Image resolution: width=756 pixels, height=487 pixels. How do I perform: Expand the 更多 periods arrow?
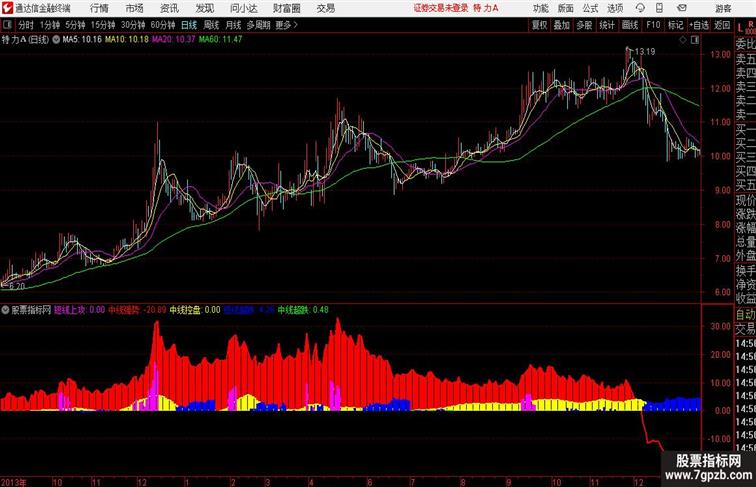287,25
